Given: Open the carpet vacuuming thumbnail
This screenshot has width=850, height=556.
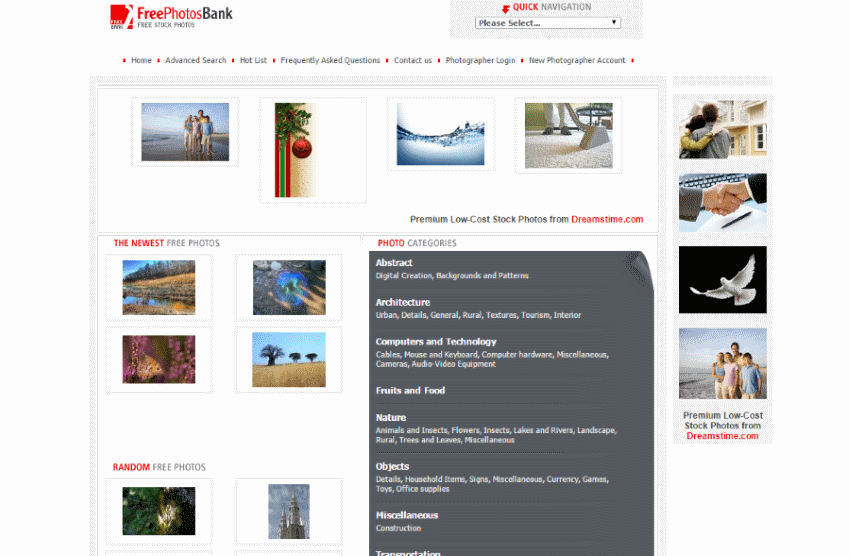Looking at the screenshot, I should 569,135.
